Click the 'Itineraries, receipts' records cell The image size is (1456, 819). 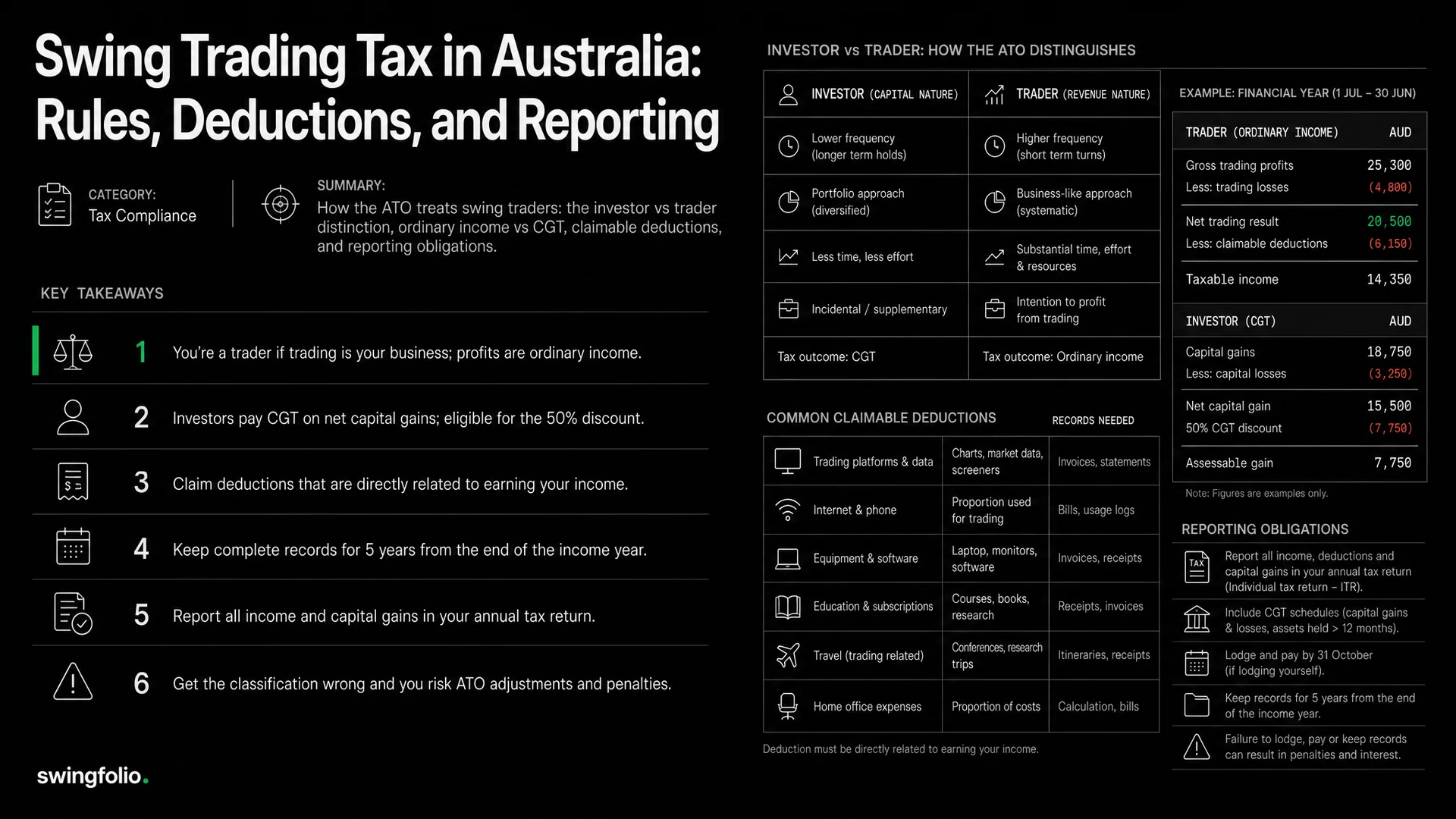[1104, 655]
